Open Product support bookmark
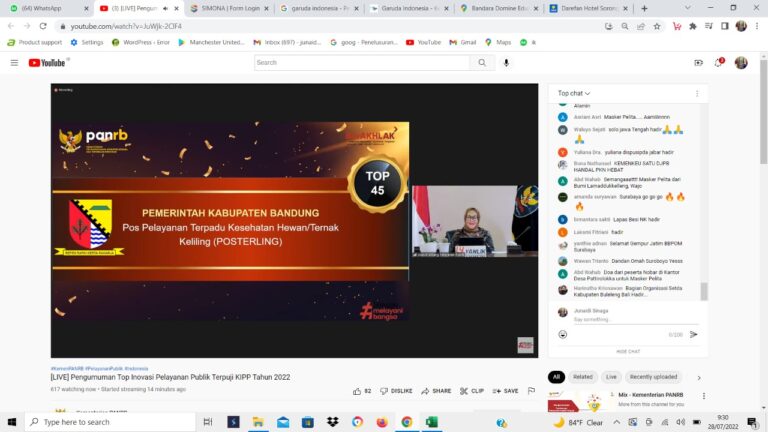Screen dimensions: 768x432 pos(35,43)
